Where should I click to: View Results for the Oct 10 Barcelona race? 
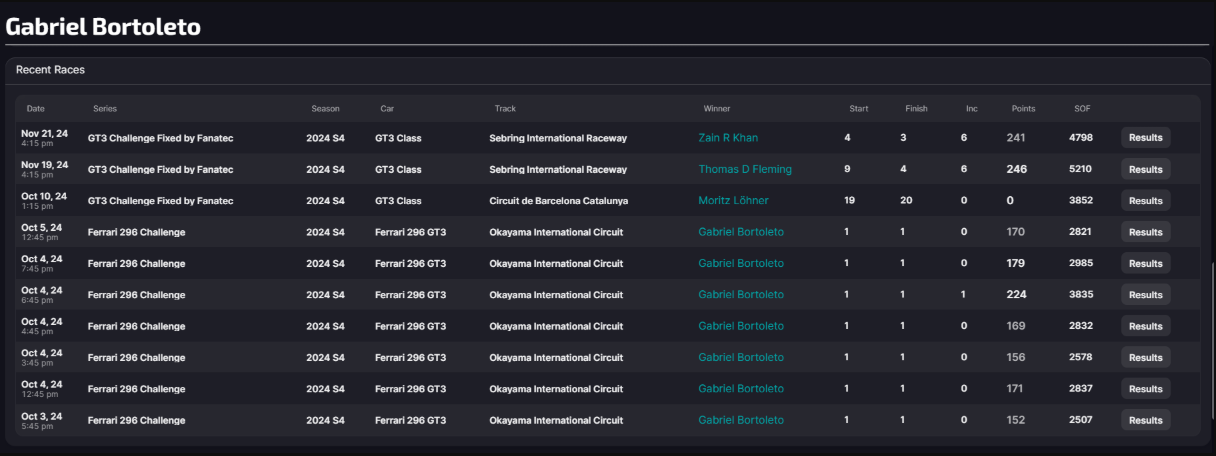[x=1145, y=201]
